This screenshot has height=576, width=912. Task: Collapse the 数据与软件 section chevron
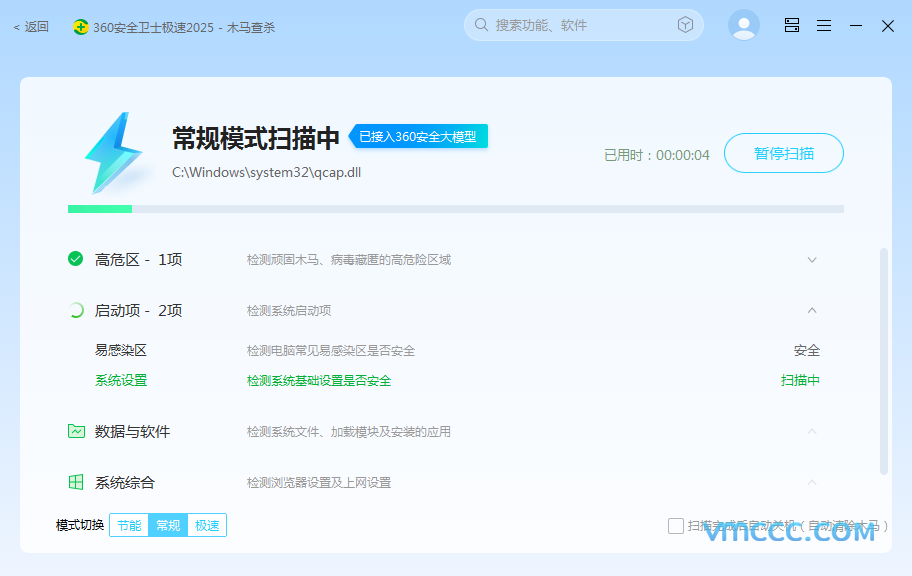coord(812,432)
